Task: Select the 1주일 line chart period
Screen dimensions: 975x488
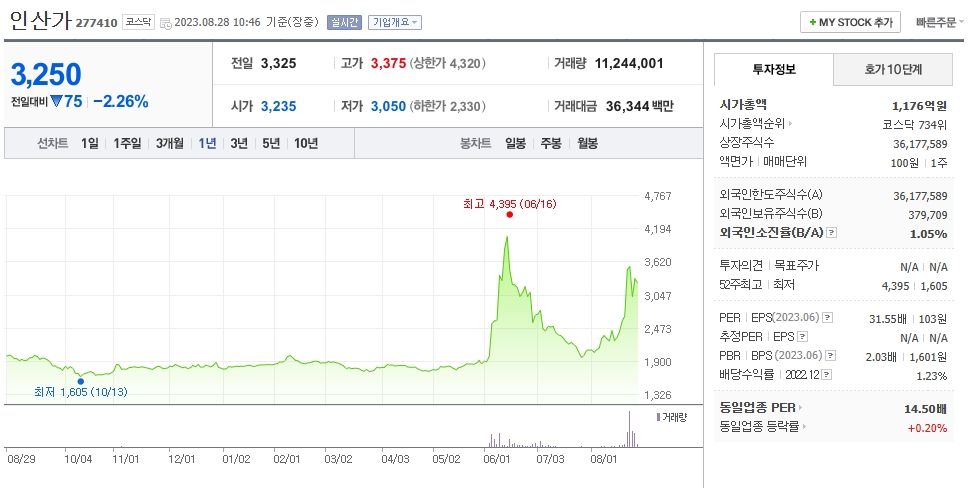Action: [x=127, y=144]
